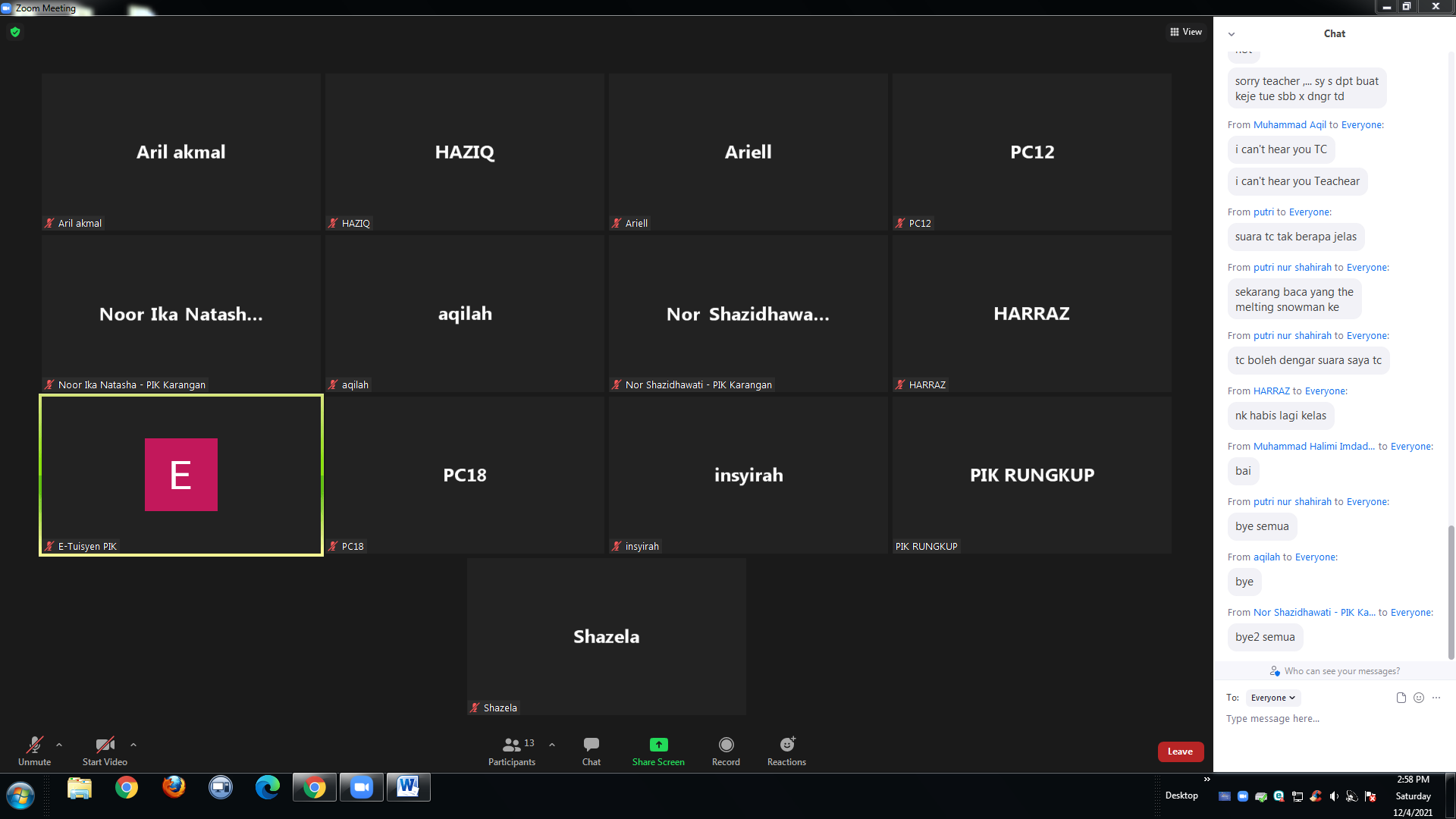Expand video options arrow beside Start Video
The image size is (1456, 819).
133,745
